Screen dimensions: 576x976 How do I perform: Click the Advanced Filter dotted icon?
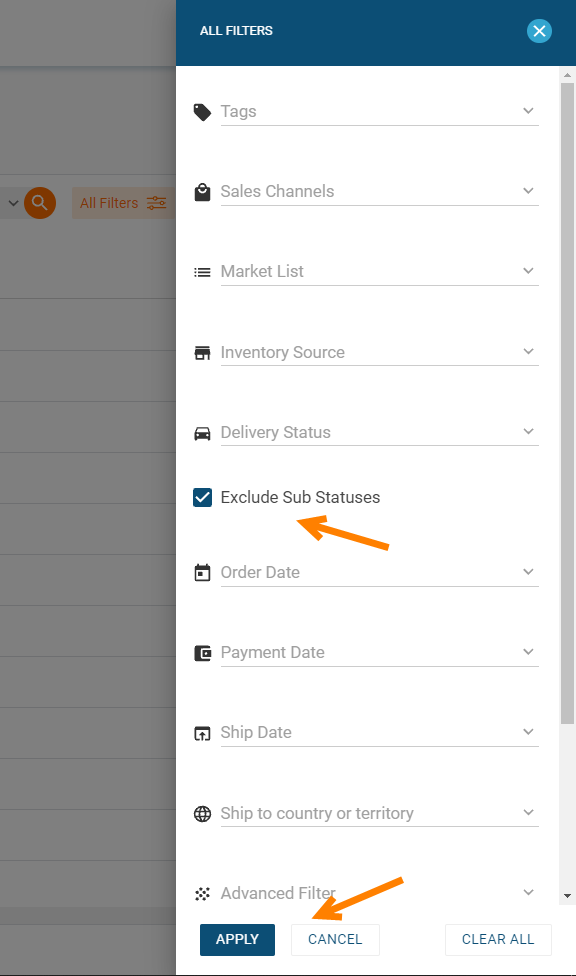(x=202, y=894)
